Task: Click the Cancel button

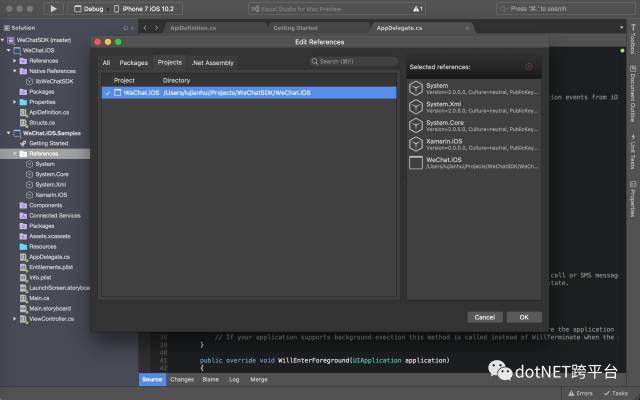Action: tap(484, 317)
